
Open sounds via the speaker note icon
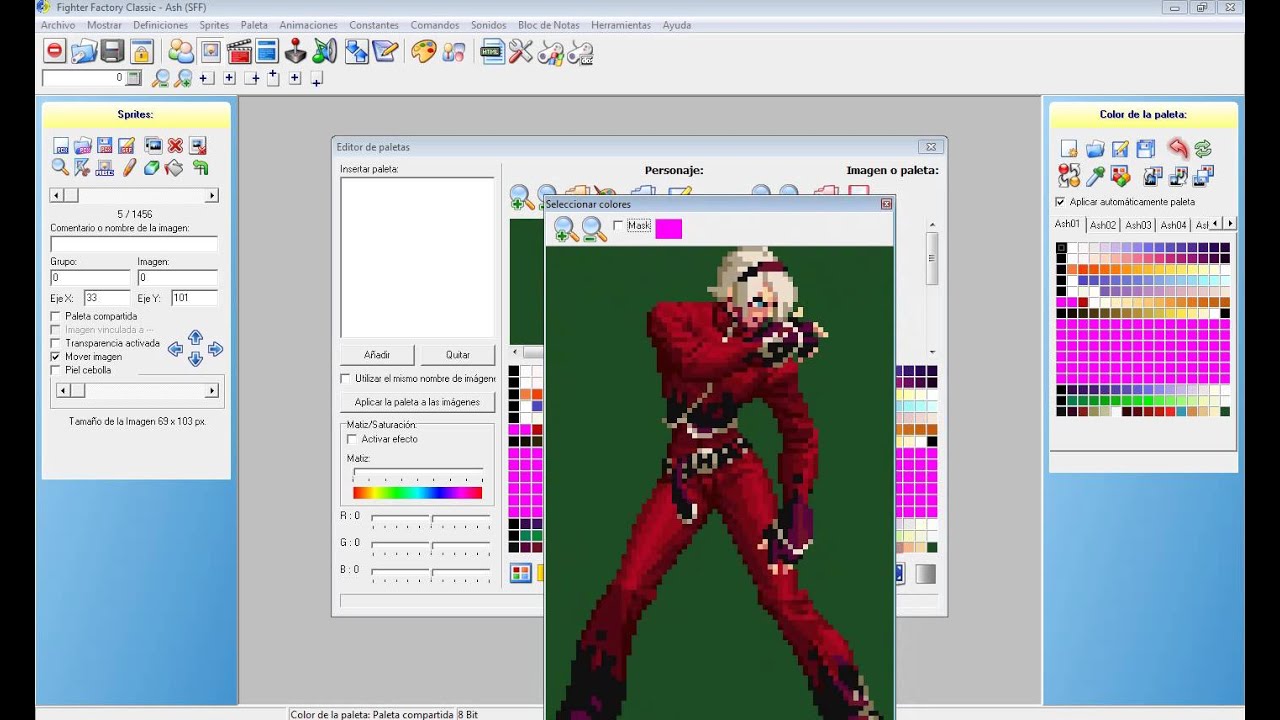325,51
